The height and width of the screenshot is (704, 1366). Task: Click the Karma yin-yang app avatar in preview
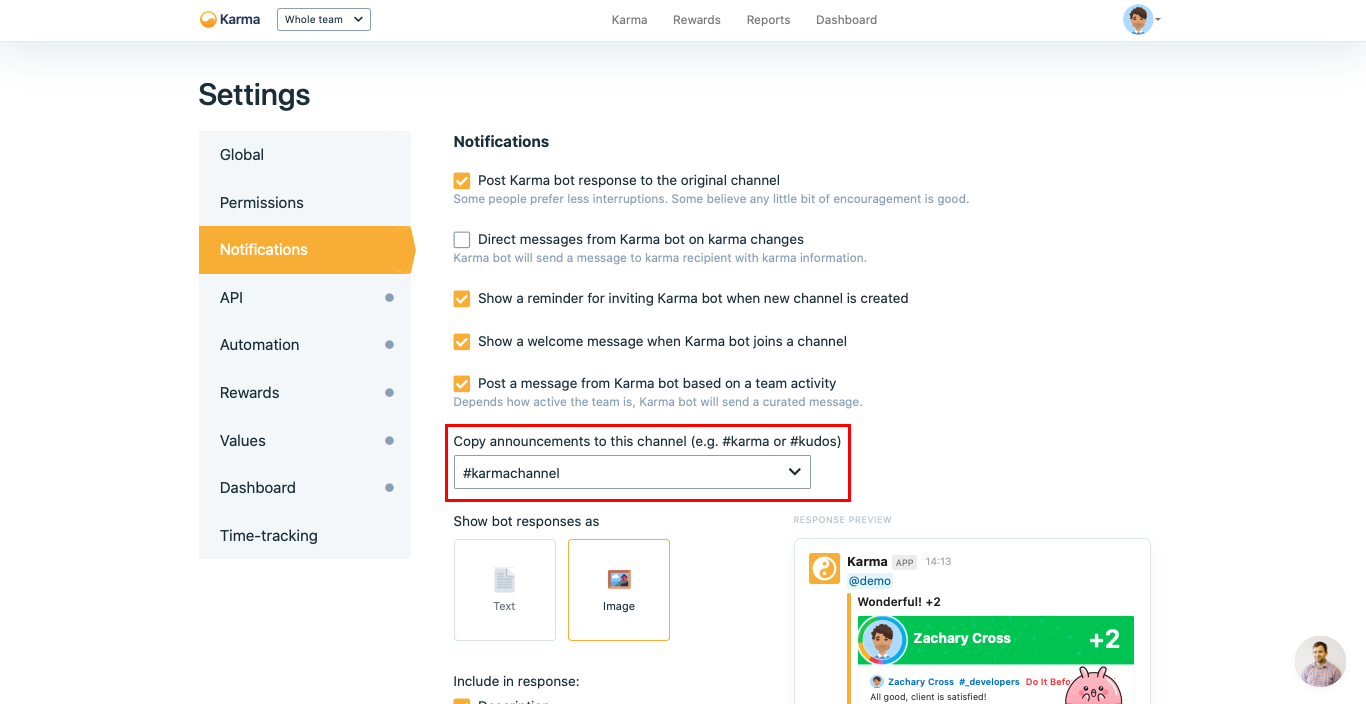(824, 569)
